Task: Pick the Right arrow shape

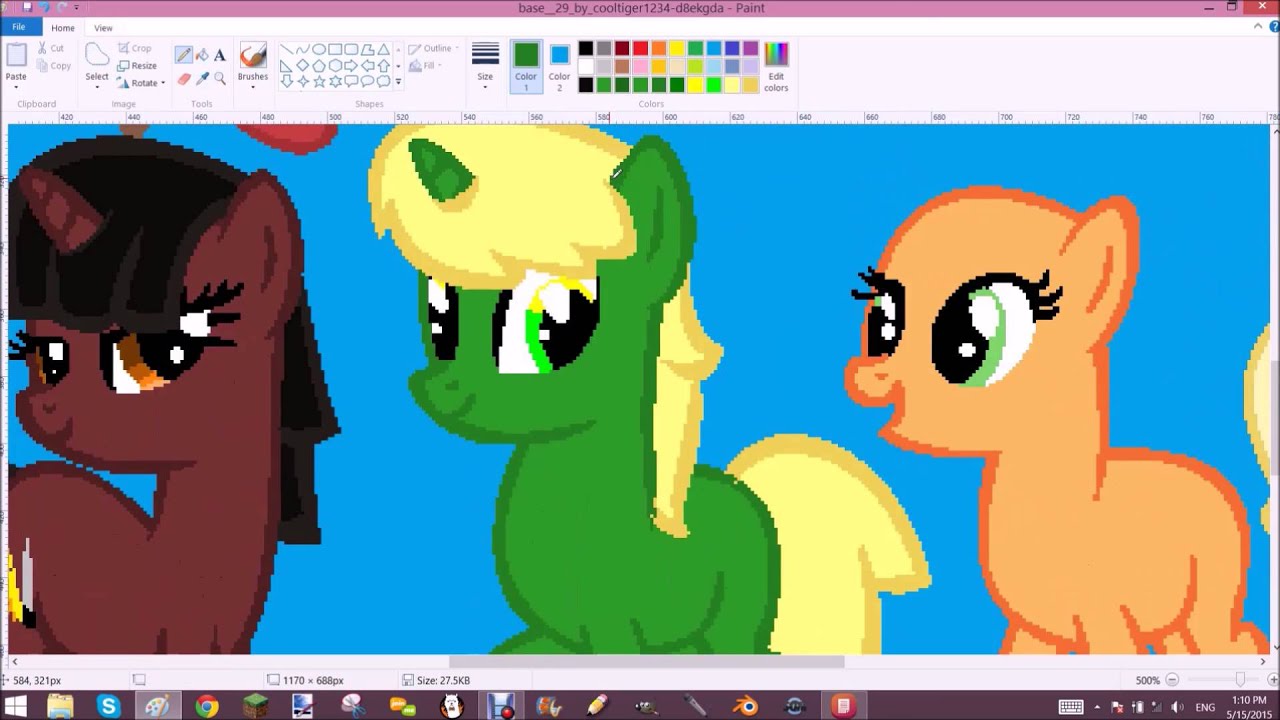Action: pyautogui.click(x=351, y=65)
